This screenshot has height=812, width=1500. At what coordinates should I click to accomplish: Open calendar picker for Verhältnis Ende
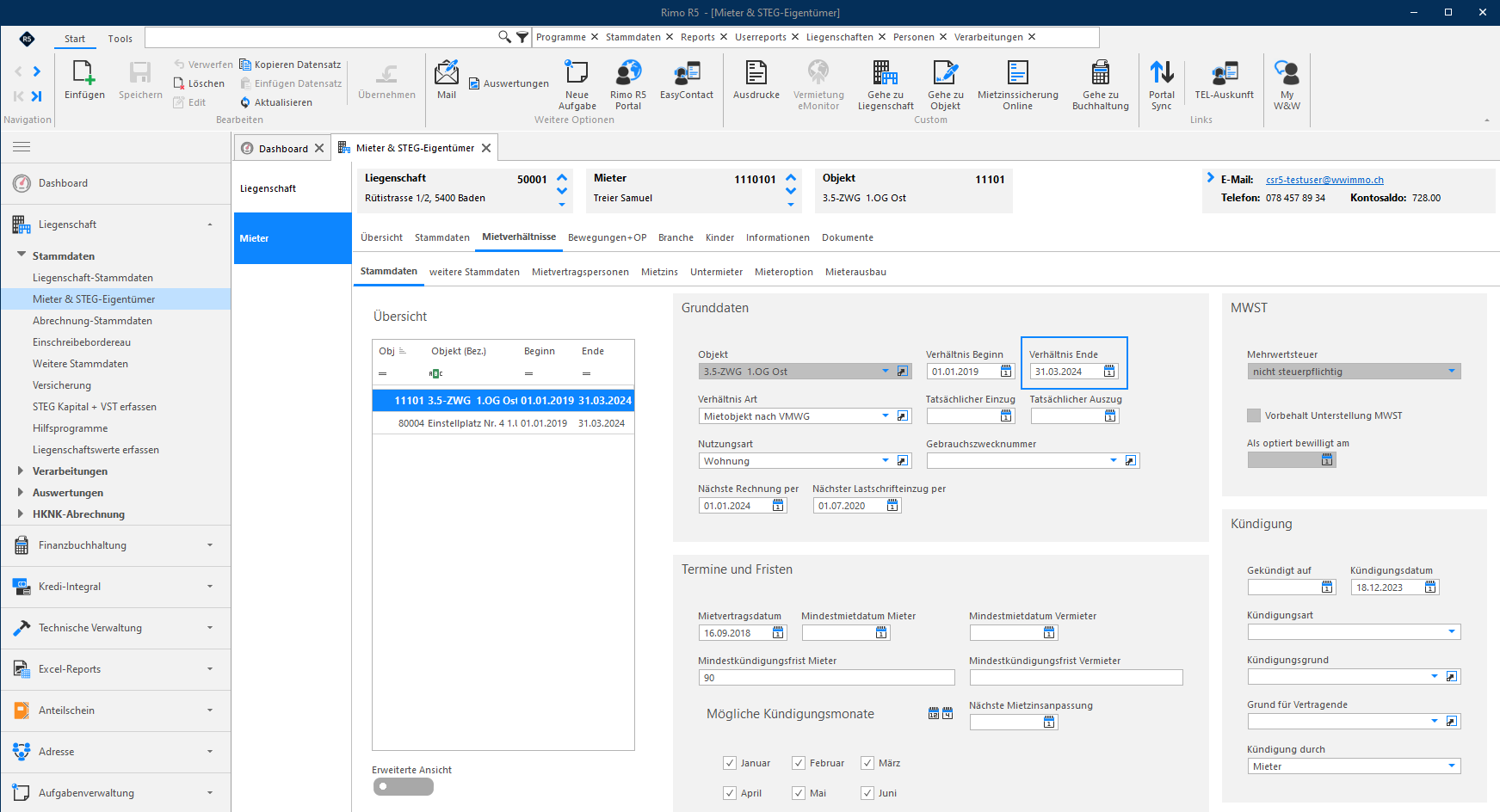(x=1109, y=372)
